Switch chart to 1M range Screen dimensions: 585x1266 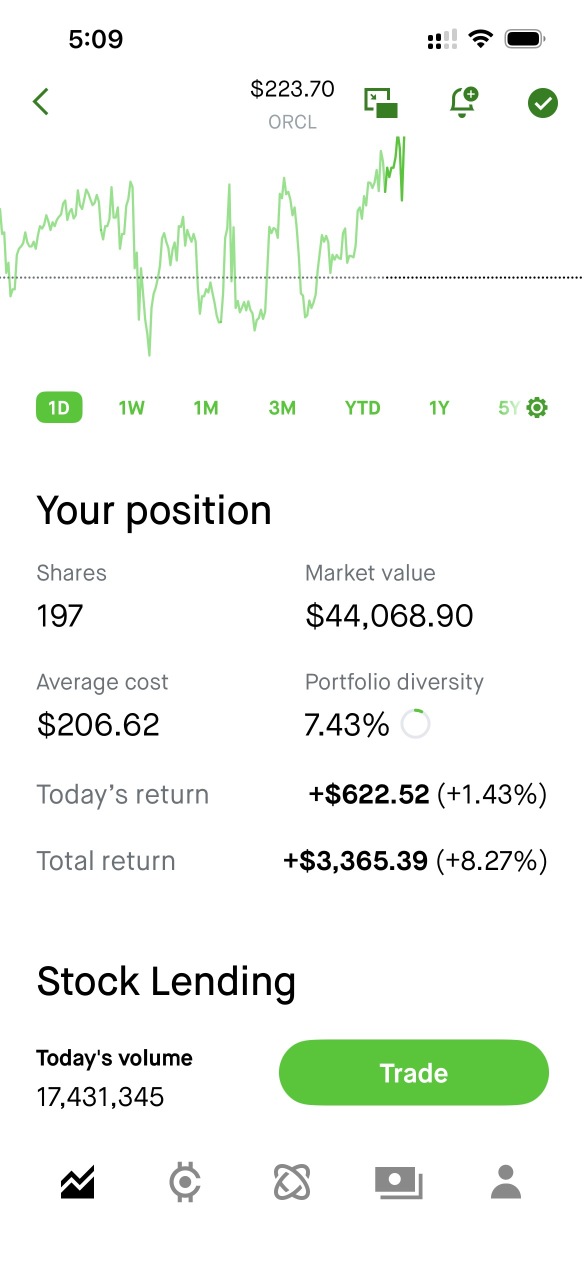pyautogui.click(x=206, y=408)
